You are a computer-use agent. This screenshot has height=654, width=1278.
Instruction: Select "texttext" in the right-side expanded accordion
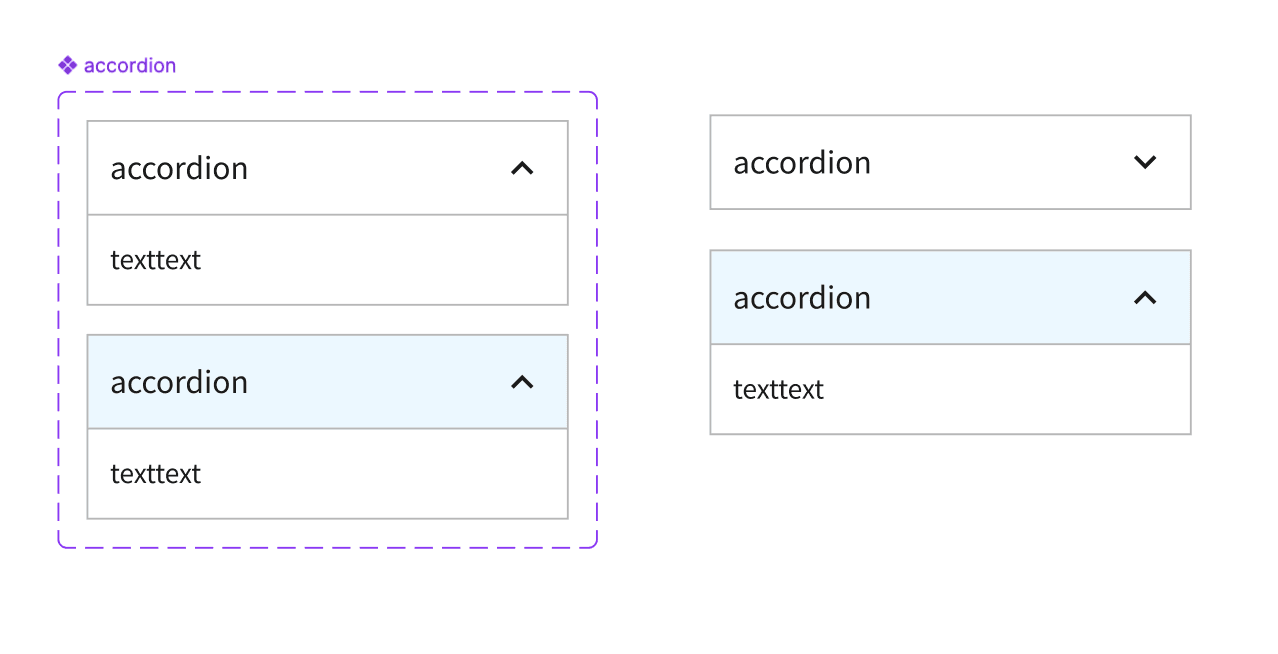(779, 389)
